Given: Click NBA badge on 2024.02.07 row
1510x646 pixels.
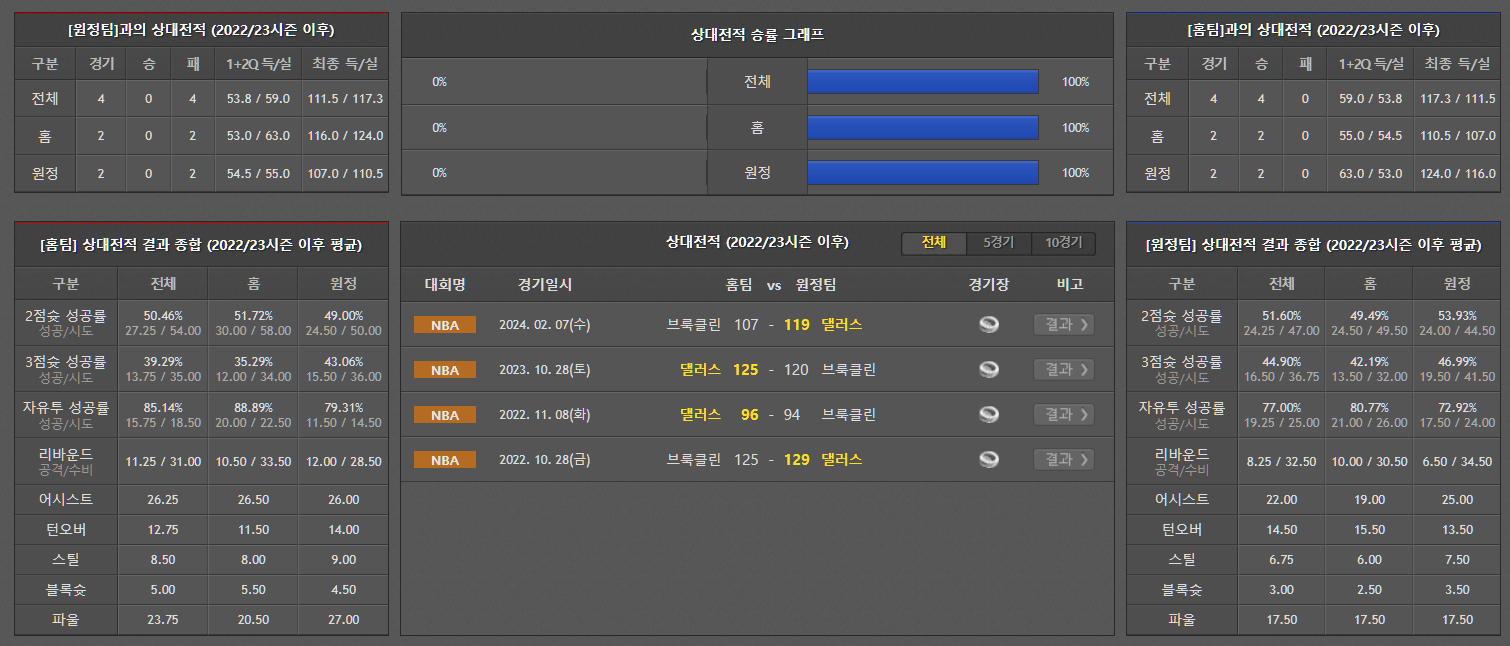Looking at the screenshot, I should click(x=445, y=325).
